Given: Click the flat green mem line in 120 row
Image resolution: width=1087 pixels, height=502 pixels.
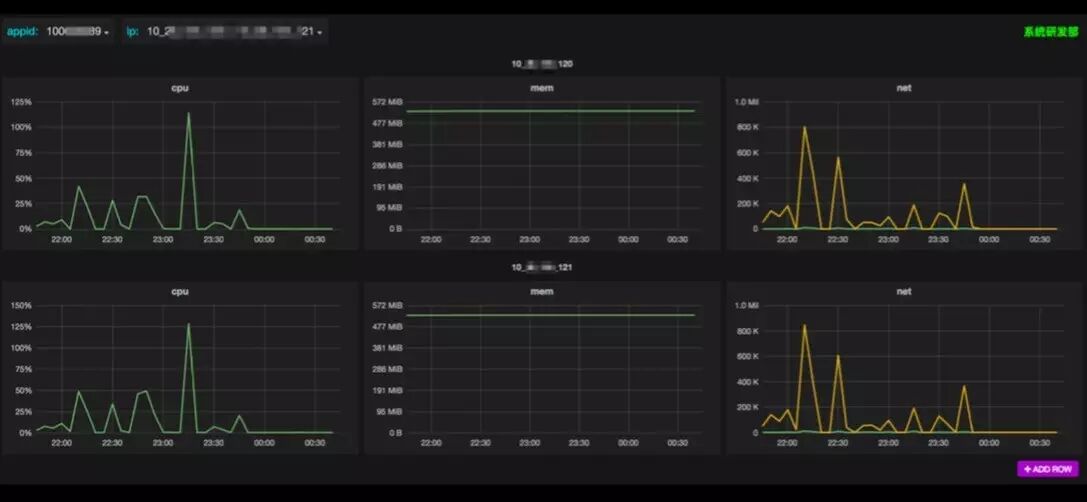Looking at the screenshot, I should coord(550,111).
